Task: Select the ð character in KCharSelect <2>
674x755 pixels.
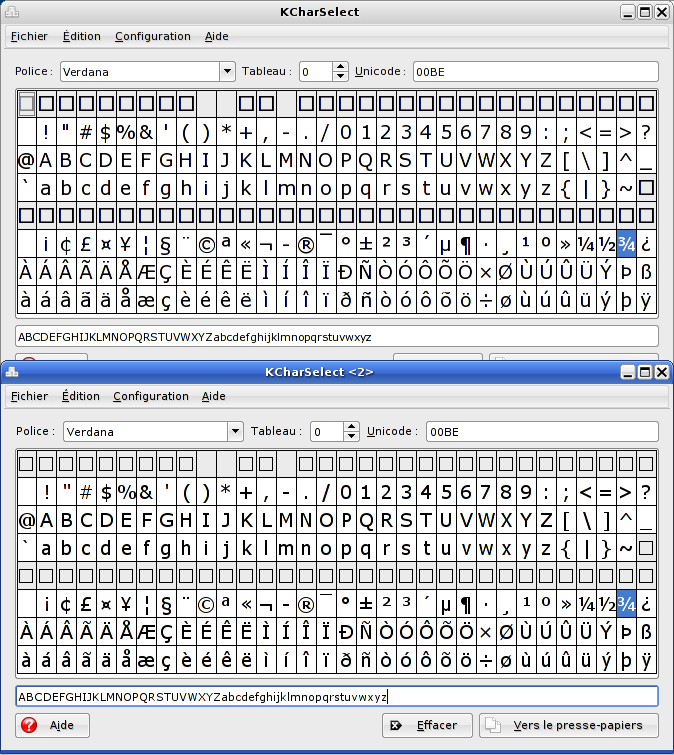Action: [346, 660]
